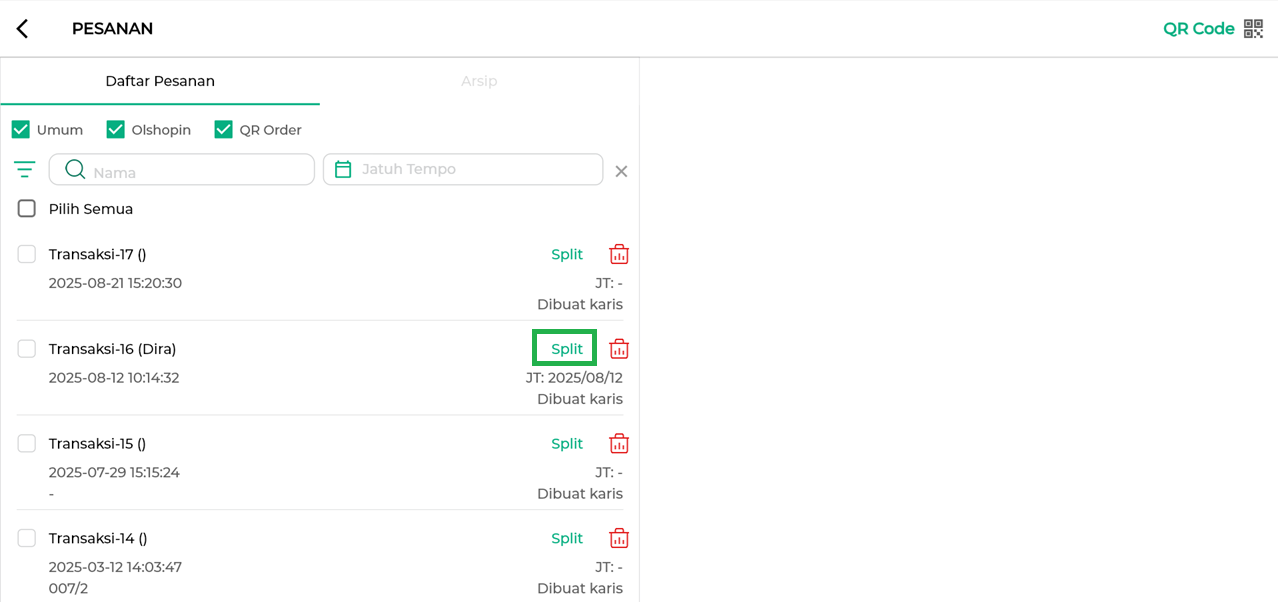Go back using the back arrow
The width and height of the screenshot is (1278, 602).
pyautogui.click(x=22, y=29)
